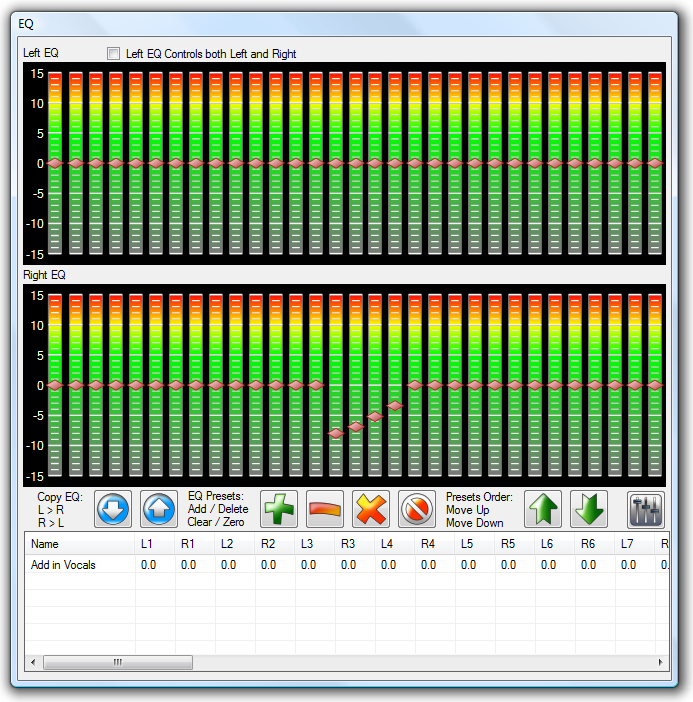
Task: Zero the EQ with the prohibited-sign button
Action: (x=417, y=509)
